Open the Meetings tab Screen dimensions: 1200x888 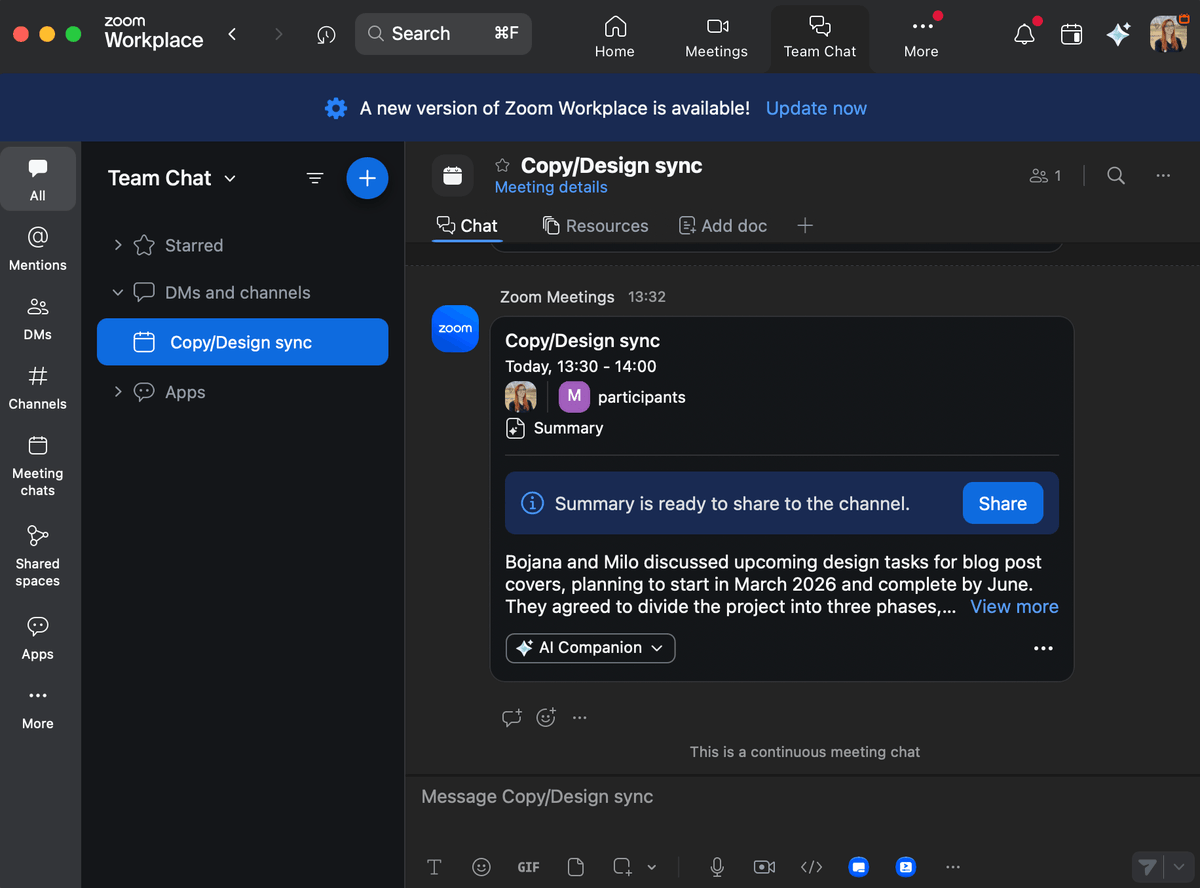click(716, 38)
